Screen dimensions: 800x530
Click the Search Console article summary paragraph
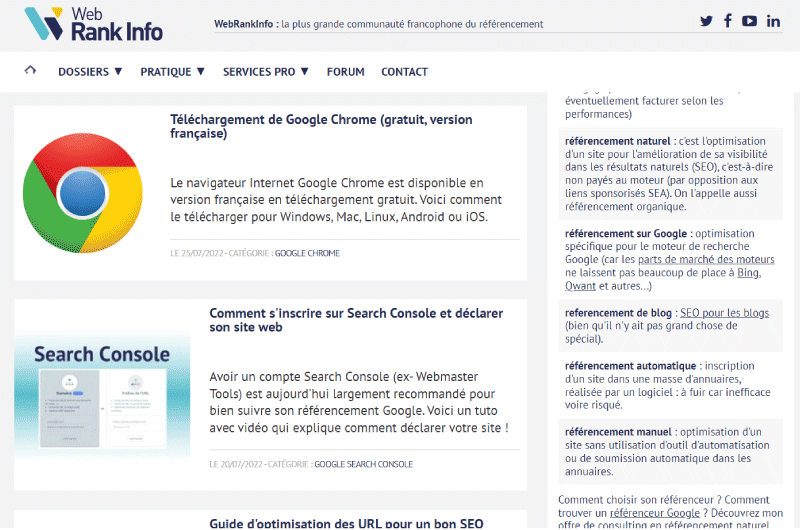pyautogui.click(x=359, y=402)
